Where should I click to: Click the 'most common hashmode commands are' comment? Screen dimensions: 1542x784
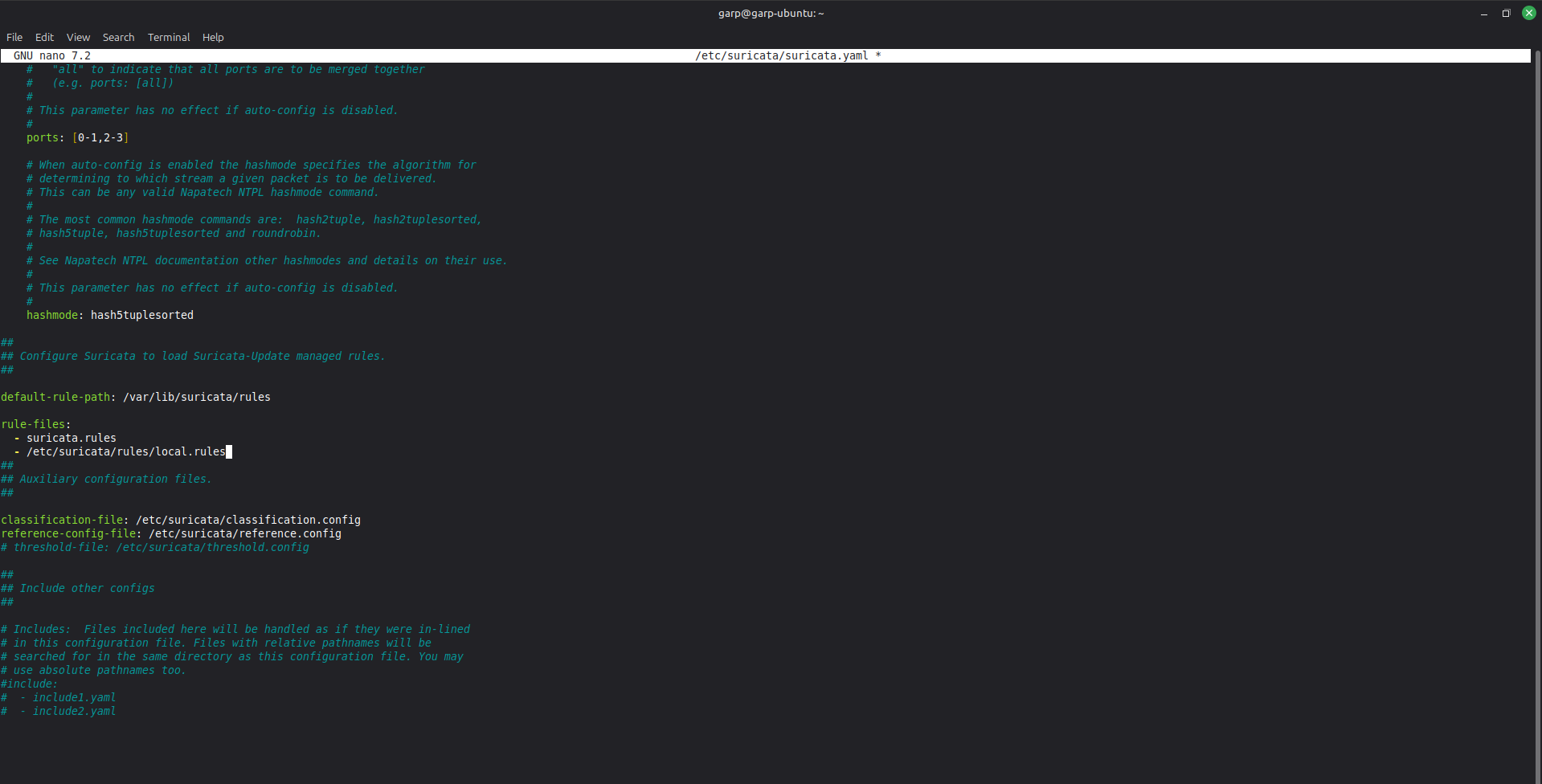click(x=254, y=220)
